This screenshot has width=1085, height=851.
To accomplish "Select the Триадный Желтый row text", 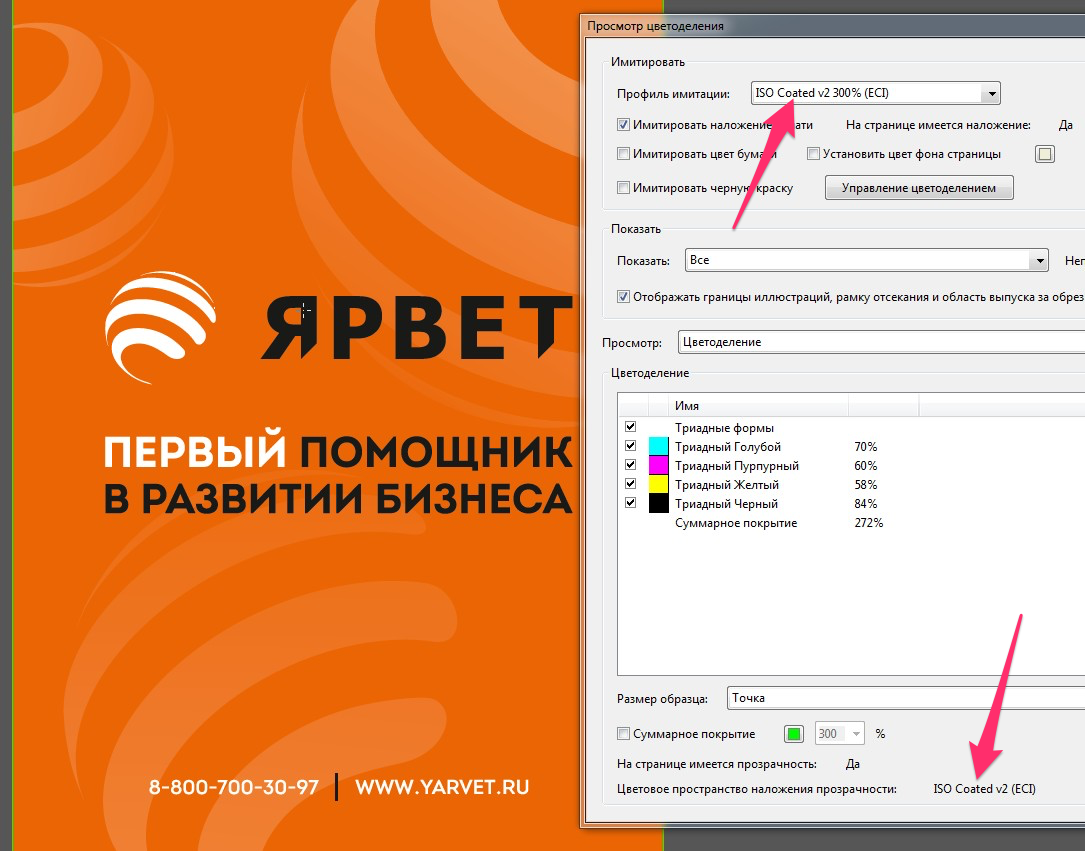I will tap(727, 485).
